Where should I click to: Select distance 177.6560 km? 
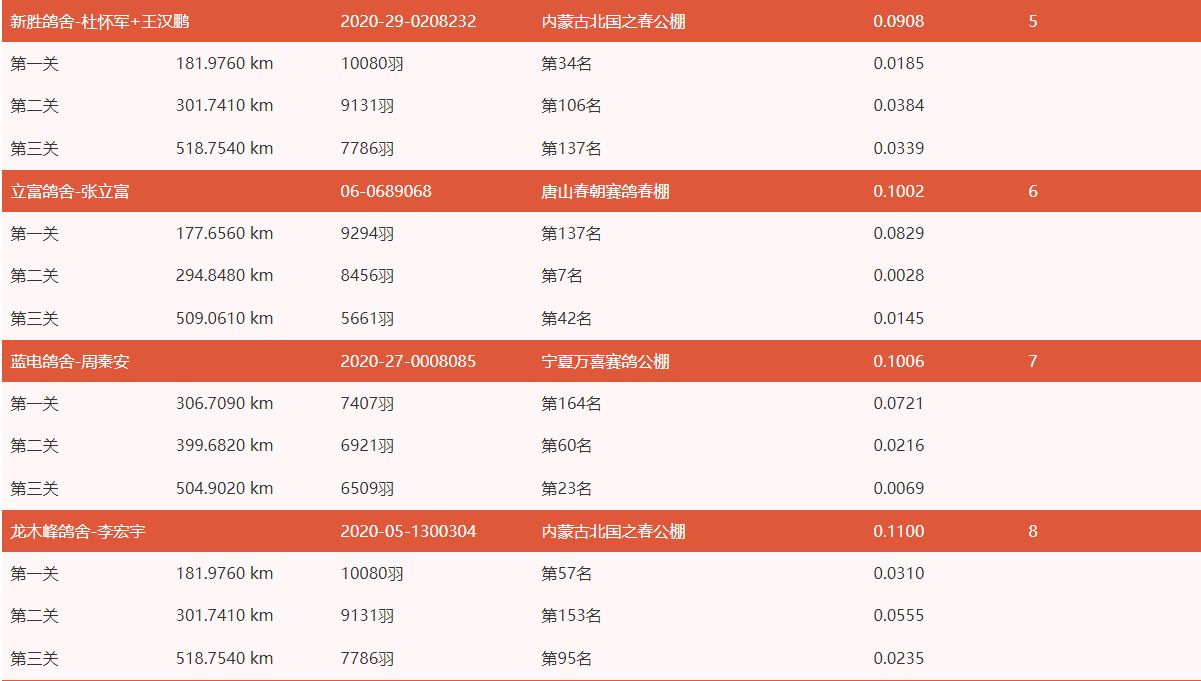225,234
